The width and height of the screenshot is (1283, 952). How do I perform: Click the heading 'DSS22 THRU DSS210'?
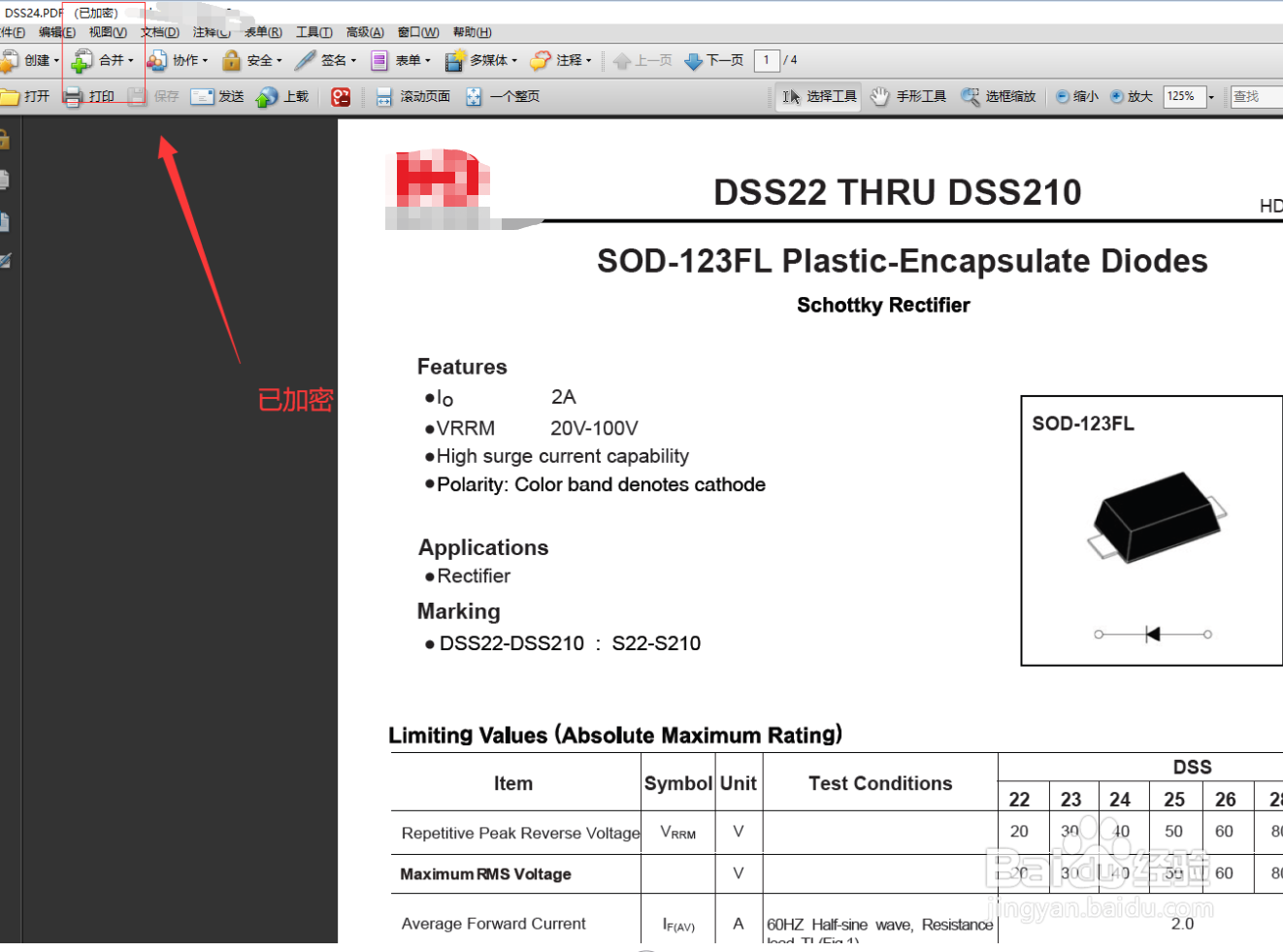898,192
